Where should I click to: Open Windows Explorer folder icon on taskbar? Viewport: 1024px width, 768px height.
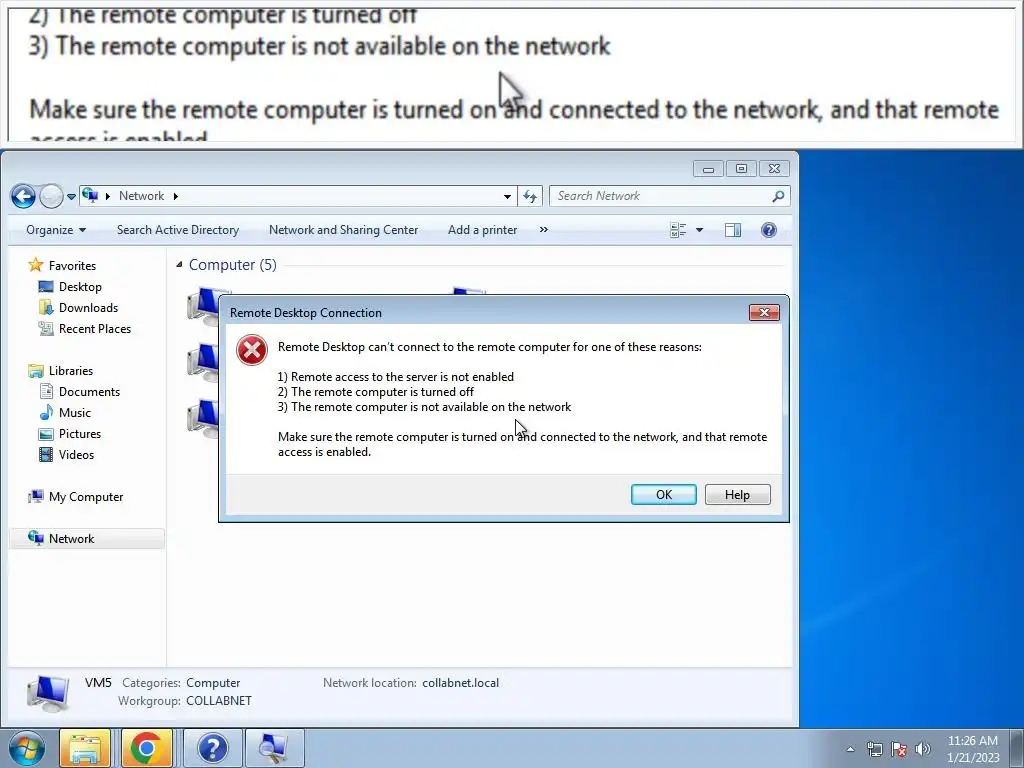85,748
